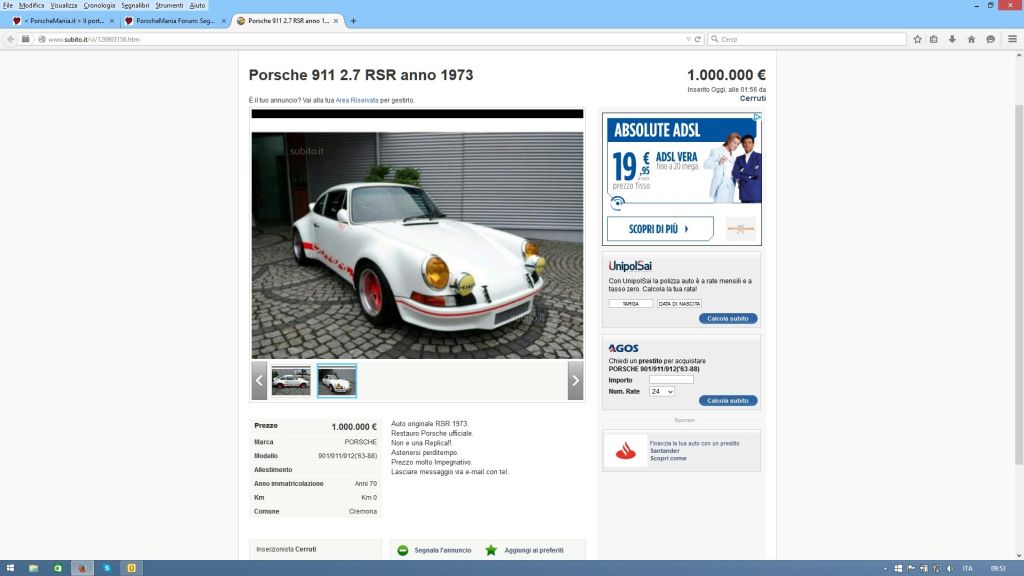Bookmark this page with the star icon

click(x=917, y=39)
